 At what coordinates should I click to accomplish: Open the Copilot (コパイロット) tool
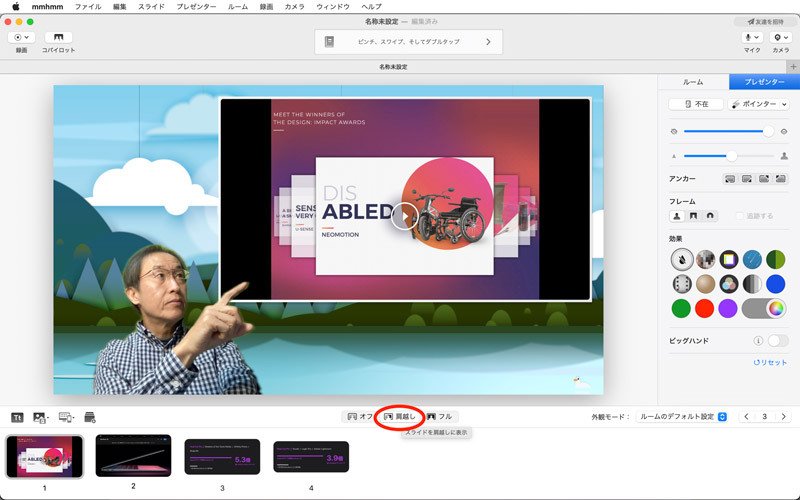59,37
